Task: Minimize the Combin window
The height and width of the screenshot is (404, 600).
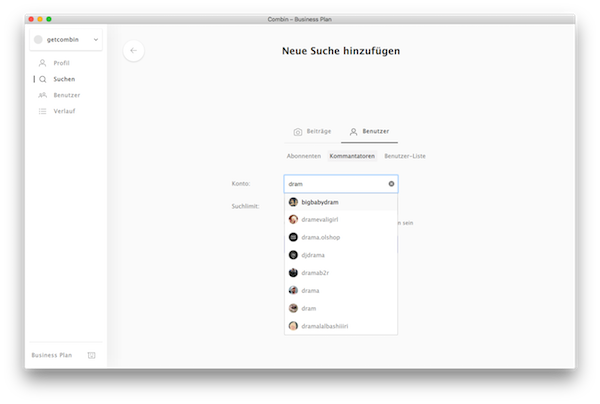Action: pos(40,19)
